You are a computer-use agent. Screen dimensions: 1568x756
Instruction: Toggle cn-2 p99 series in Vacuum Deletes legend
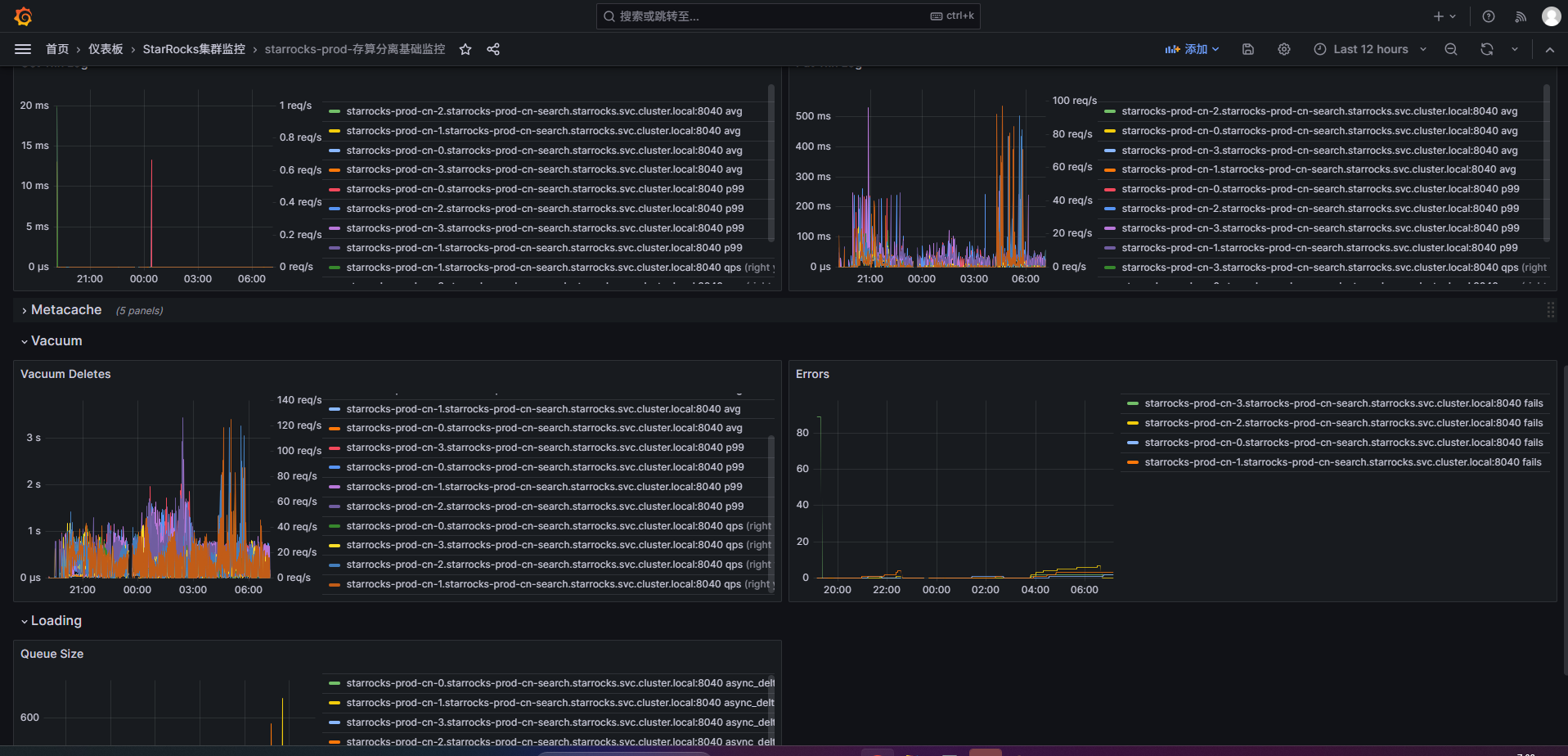(545, 506)
